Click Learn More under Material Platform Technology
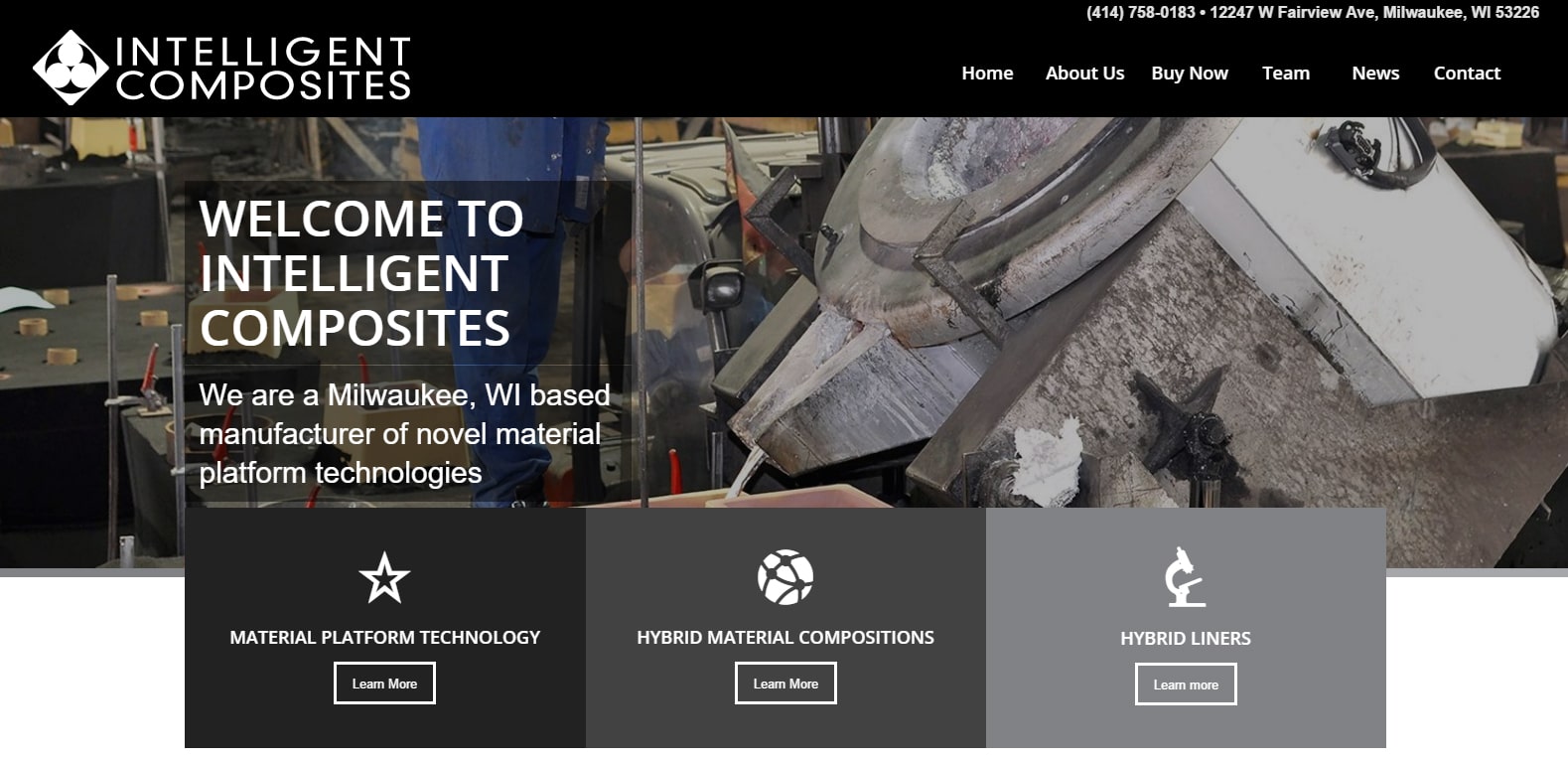The height and width of the screenshot is (761, 1568). [x=384, y=684]
